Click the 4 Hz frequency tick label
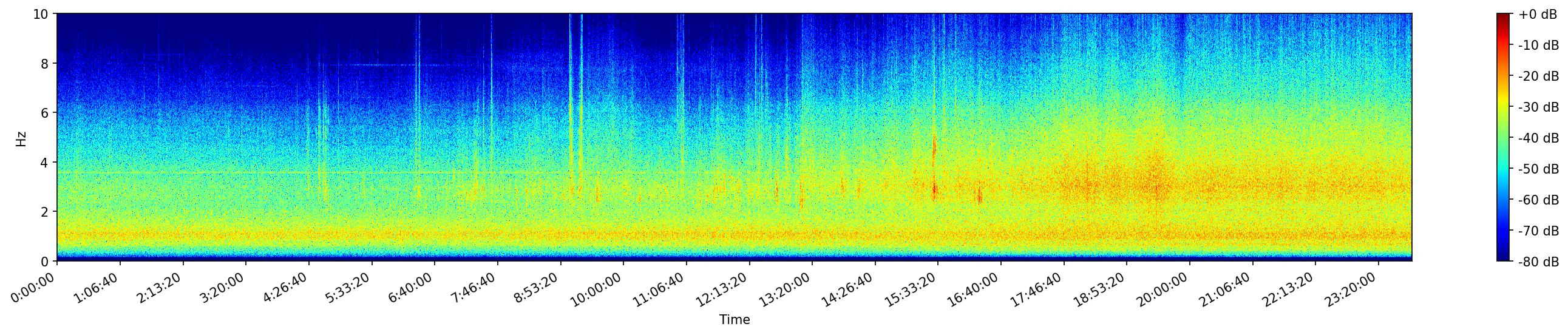The width and height of the screenshot is (1568, 335). point(46,162)
